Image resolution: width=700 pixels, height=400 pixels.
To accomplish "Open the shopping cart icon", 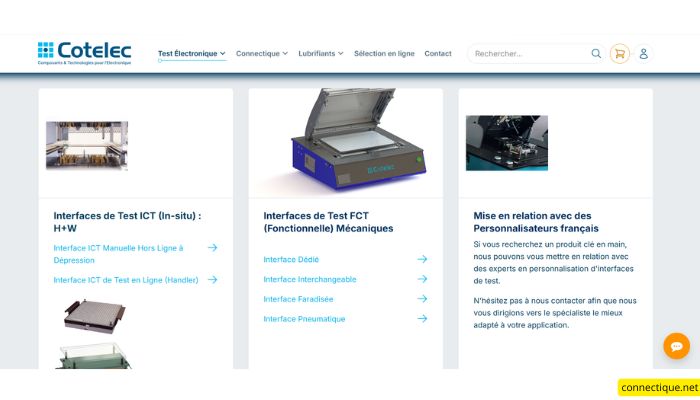I will click(620, 54).
